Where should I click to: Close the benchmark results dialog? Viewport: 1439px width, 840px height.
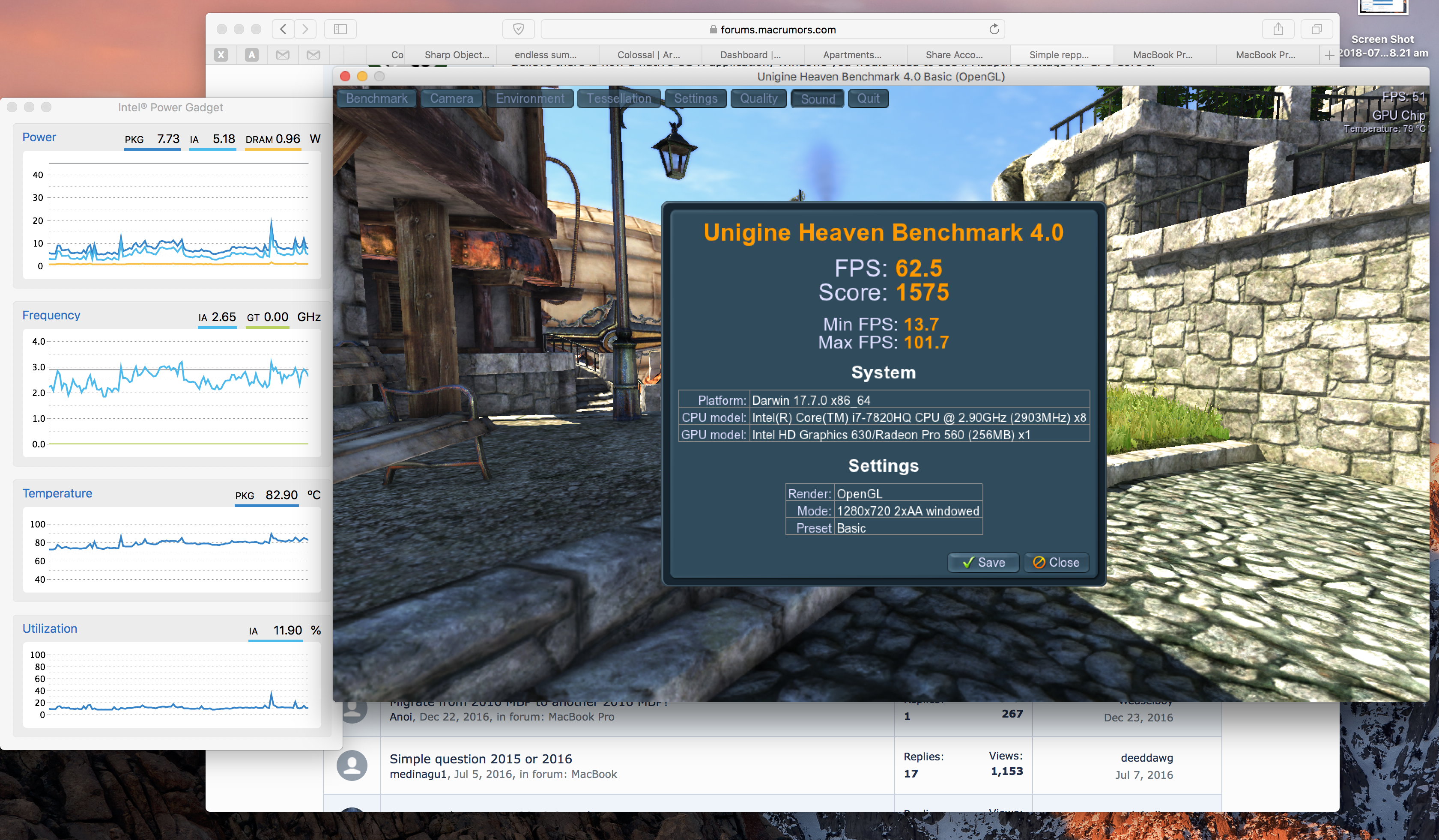coord(1056,563)
